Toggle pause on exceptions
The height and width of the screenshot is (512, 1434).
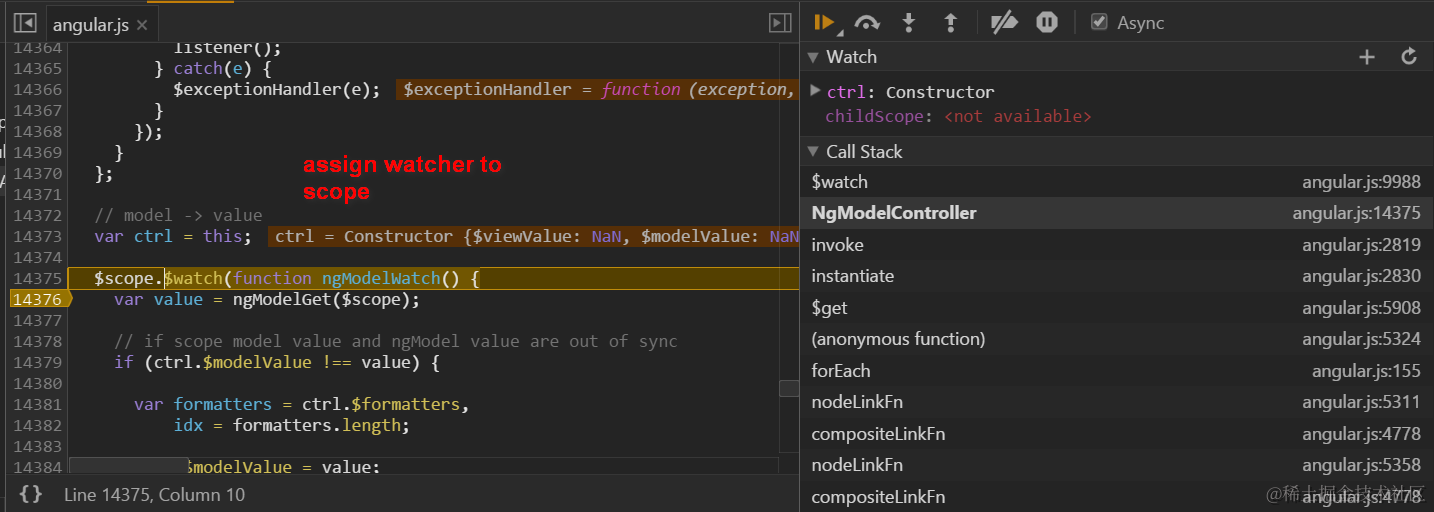coord(1047,22)
